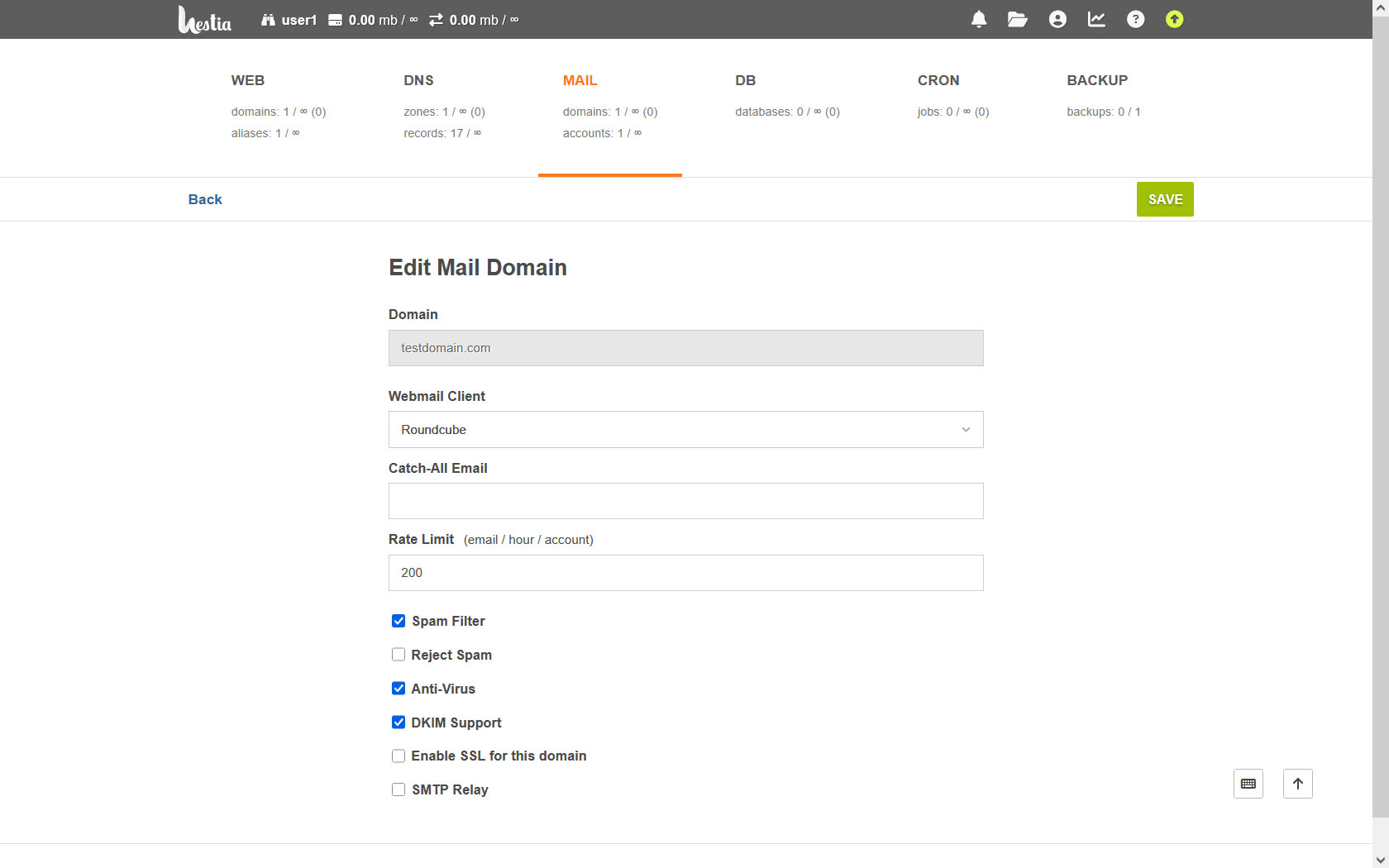1389x868 pixels.
Task: Click the Back link
Action: pos(205,199)
